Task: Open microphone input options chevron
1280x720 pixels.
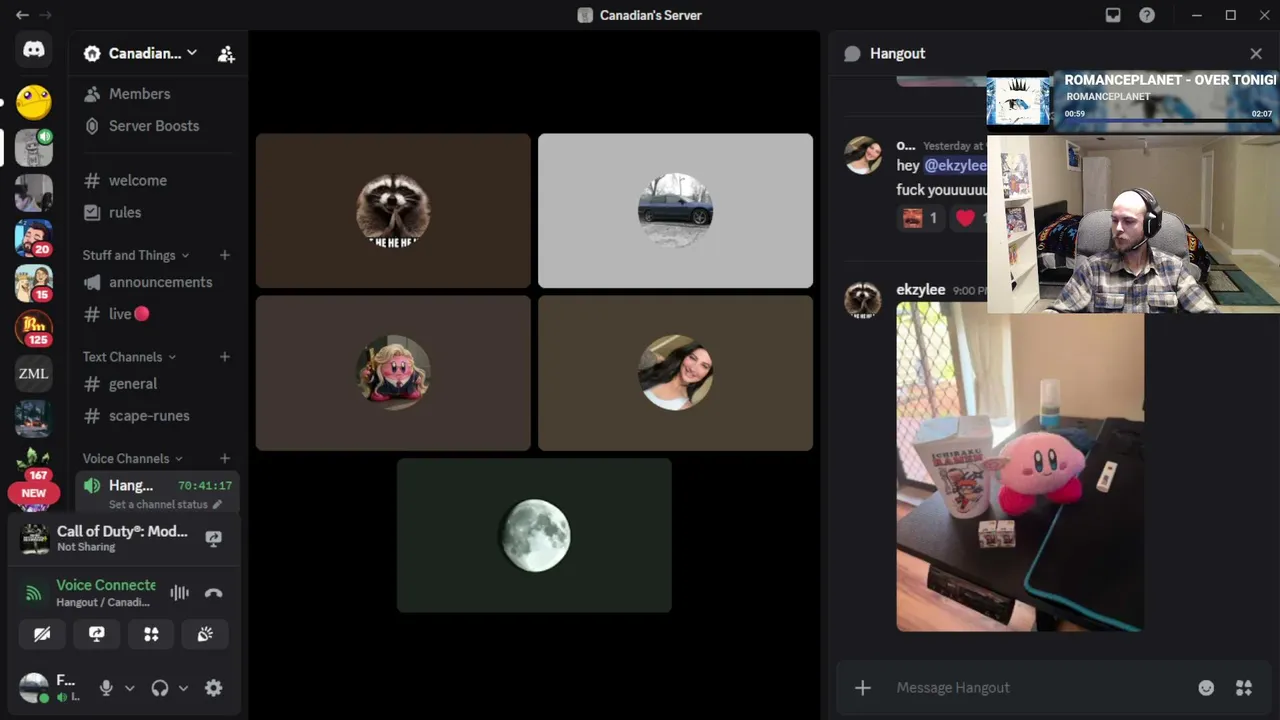Action: [x=129, y=688]
